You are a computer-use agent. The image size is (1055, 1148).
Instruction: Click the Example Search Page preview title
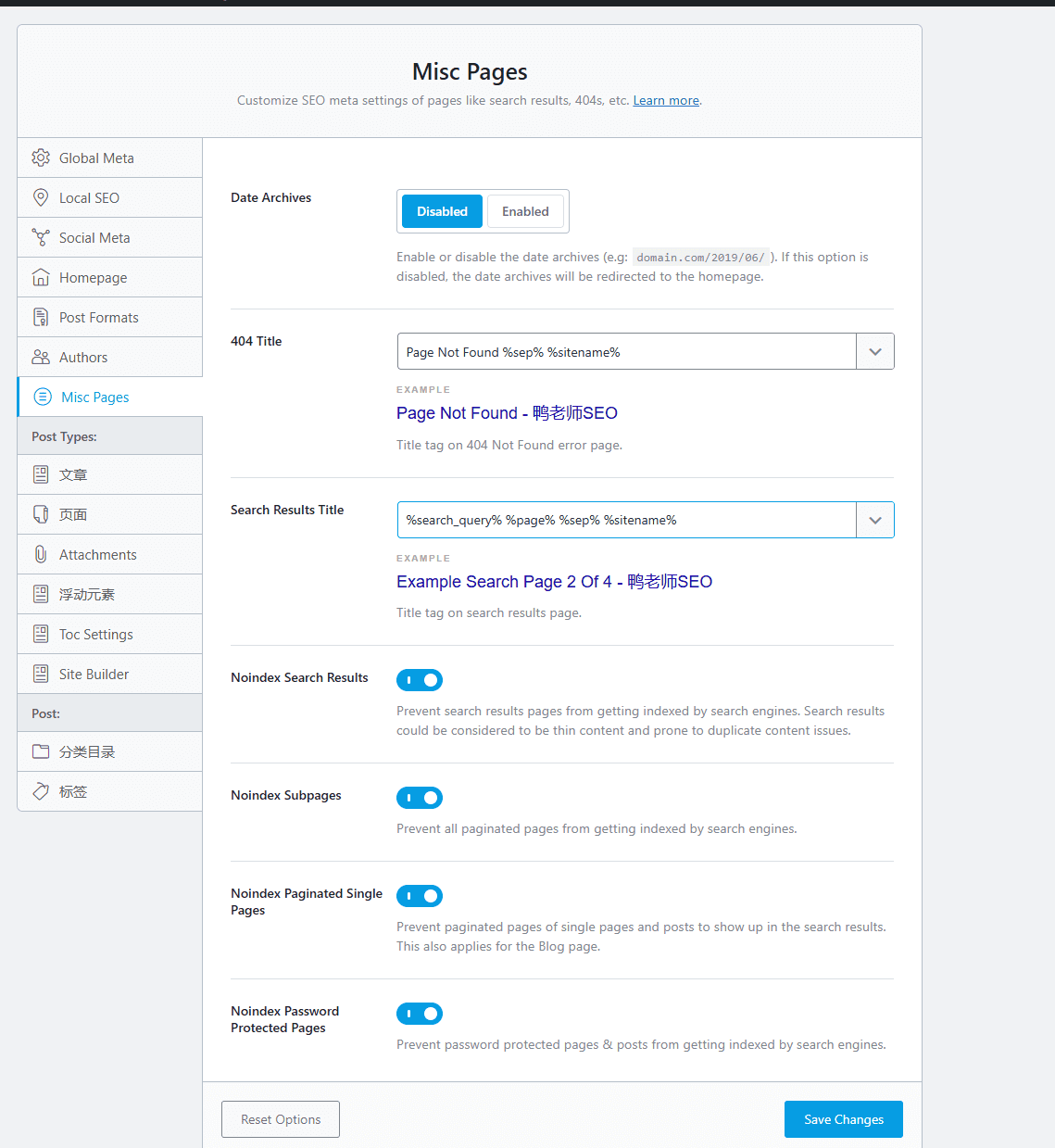tap(554, 582)
